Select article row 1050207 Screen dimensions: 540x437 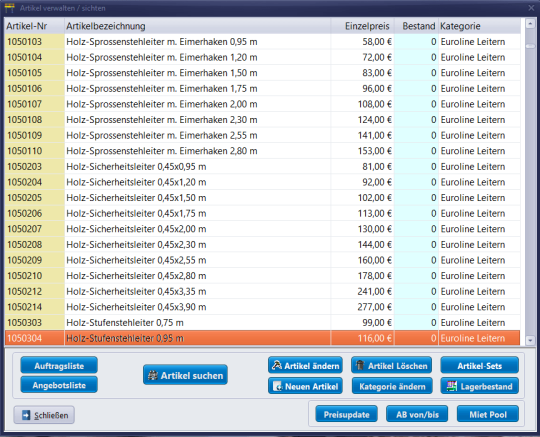click(x=262, y=229)
